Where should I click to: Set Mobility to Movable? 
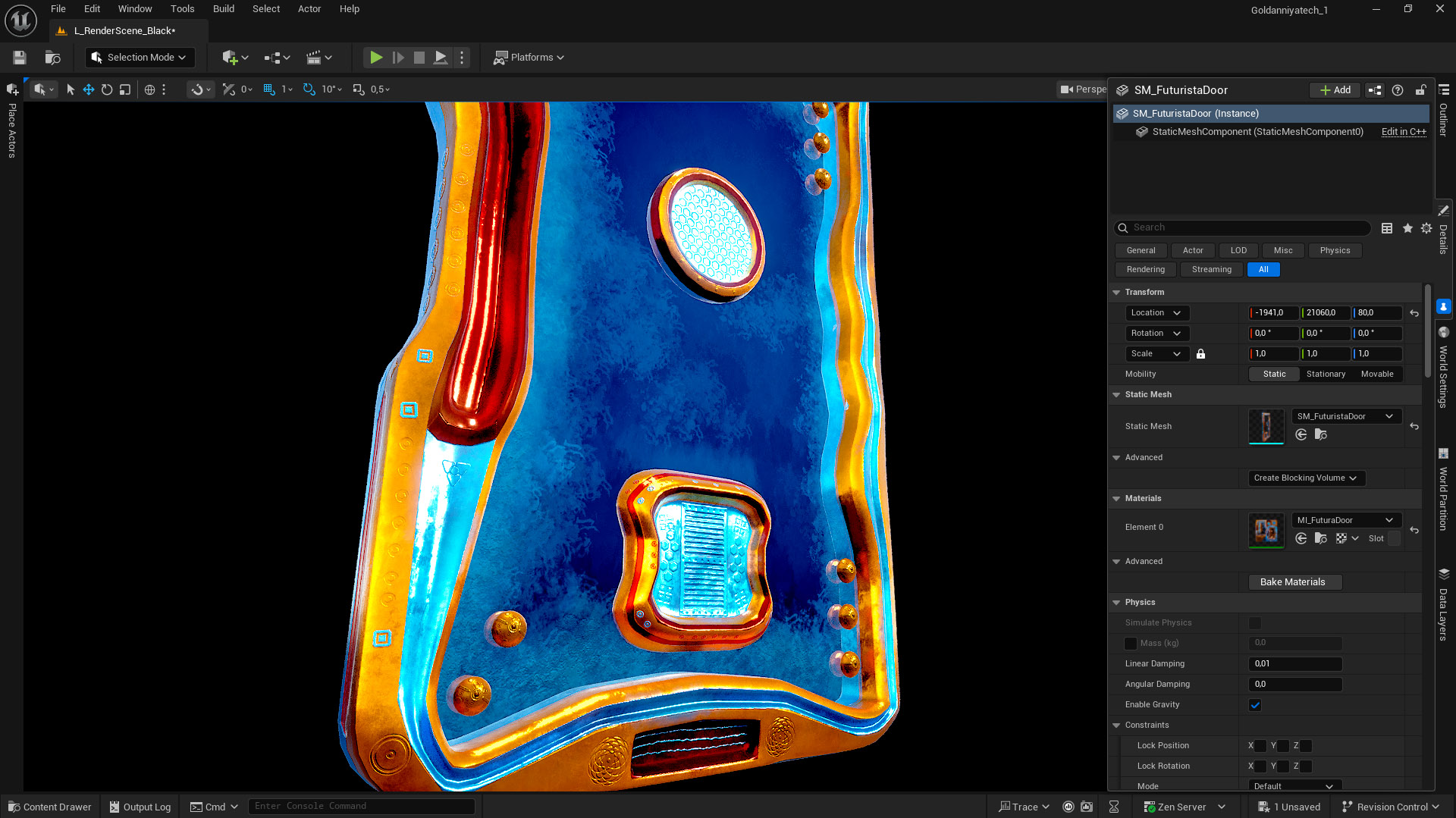point(1378,374)
